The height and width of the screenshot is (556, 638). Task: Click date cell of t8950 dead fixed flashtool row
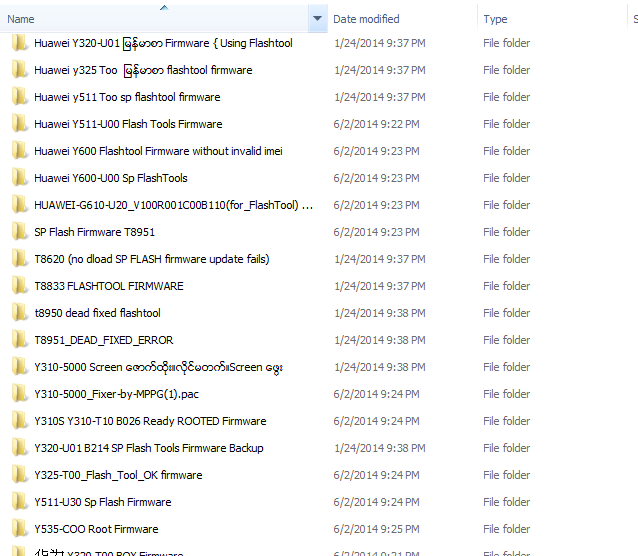[x=380, y=313]
